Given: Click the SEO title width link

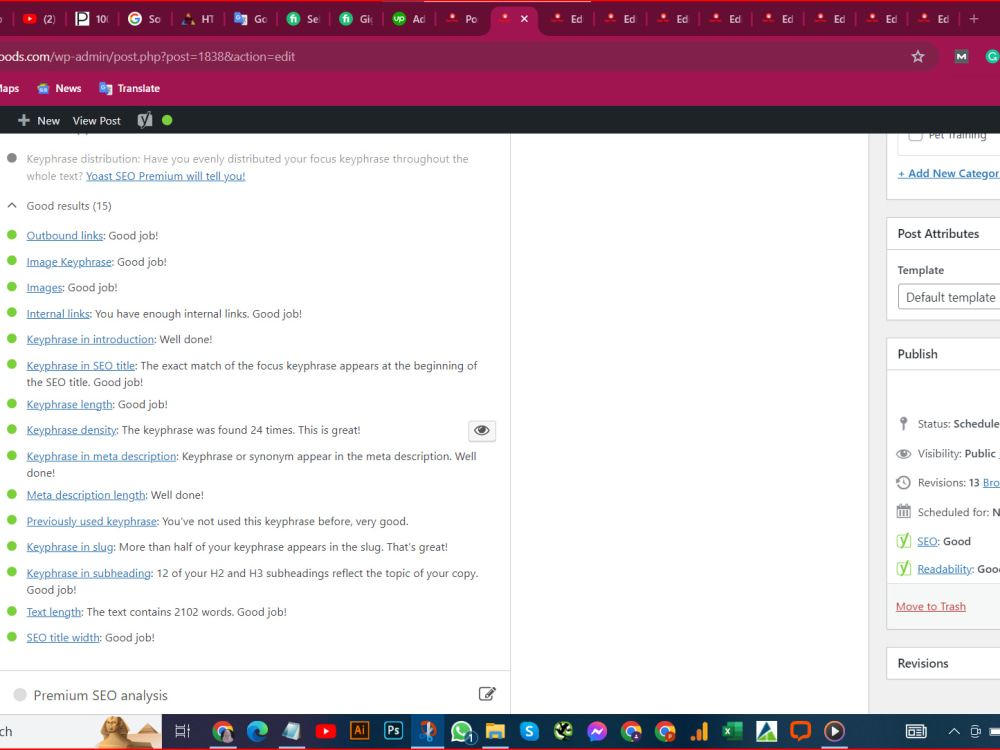Looking at the screenshot, I should coord(63,637).
